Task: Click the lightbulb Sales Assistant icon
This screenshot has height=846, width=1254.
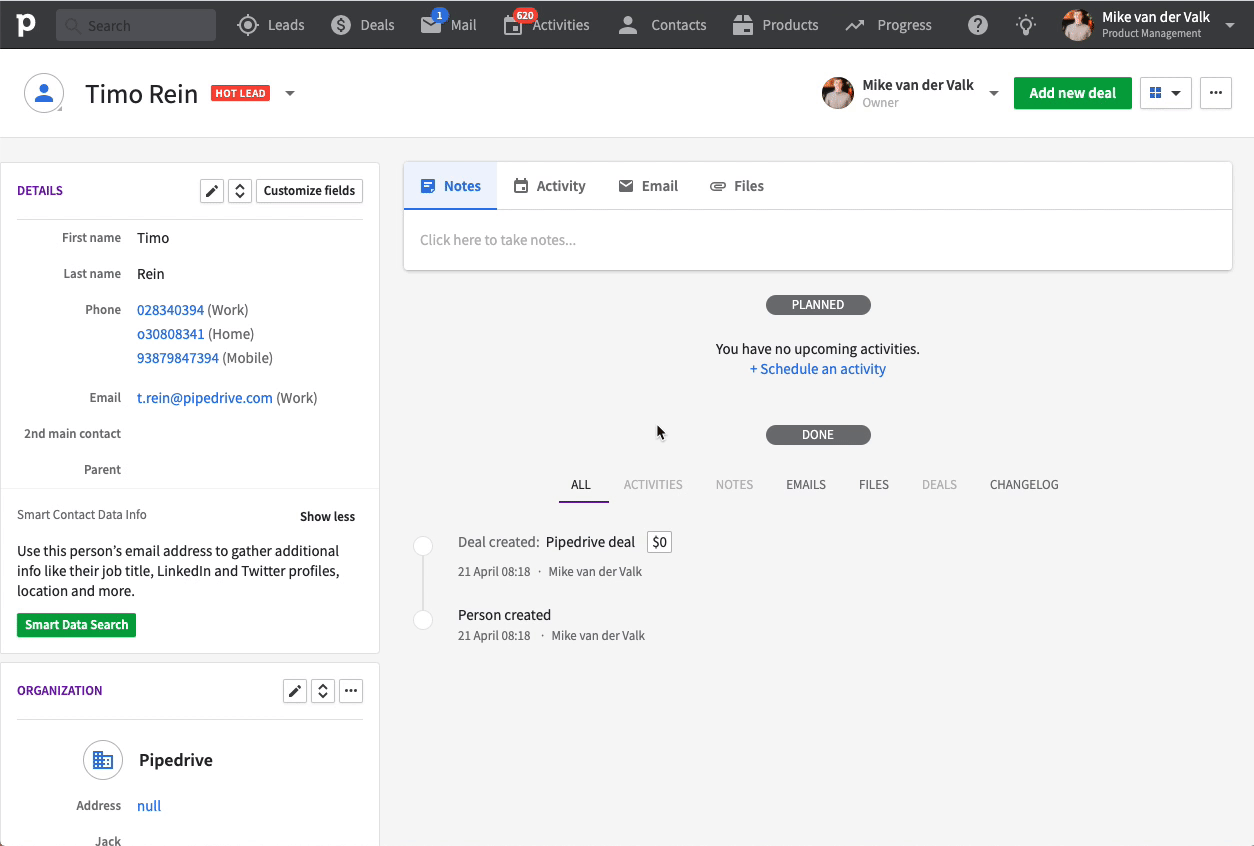Action: (1025, 25)
